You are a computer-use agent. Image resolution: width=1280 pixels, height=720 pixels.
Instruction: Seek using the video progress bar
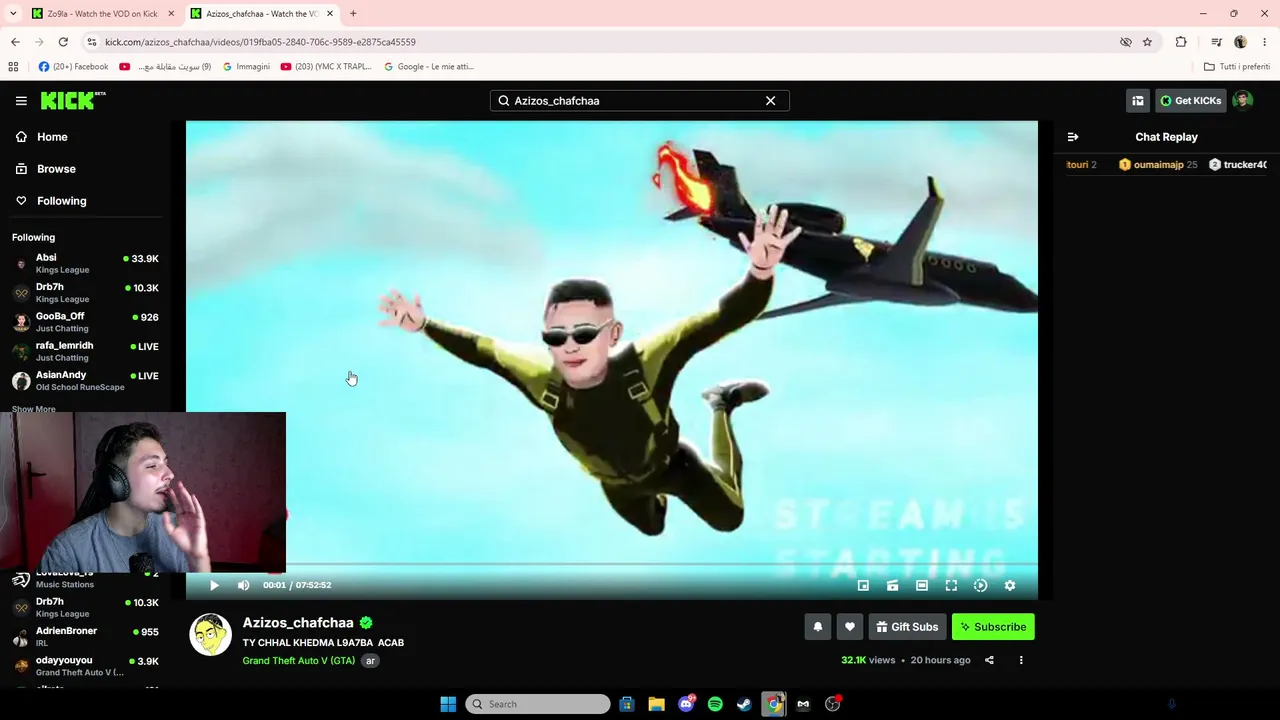(612, 565)
